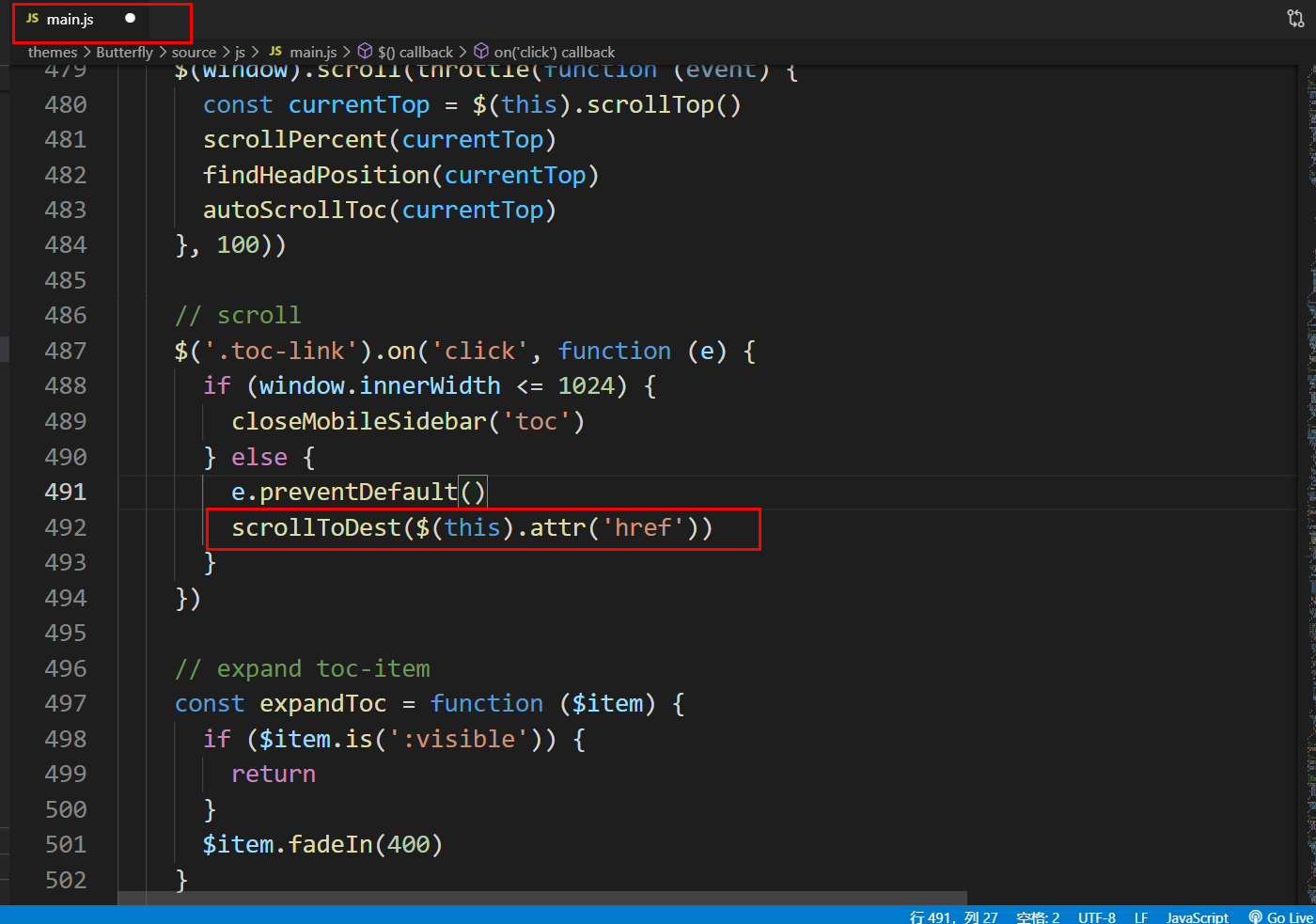Screen dimensions: 1316x924
Task: Click 'currentTop' in the const declaration line
Action: pos(359,104)
